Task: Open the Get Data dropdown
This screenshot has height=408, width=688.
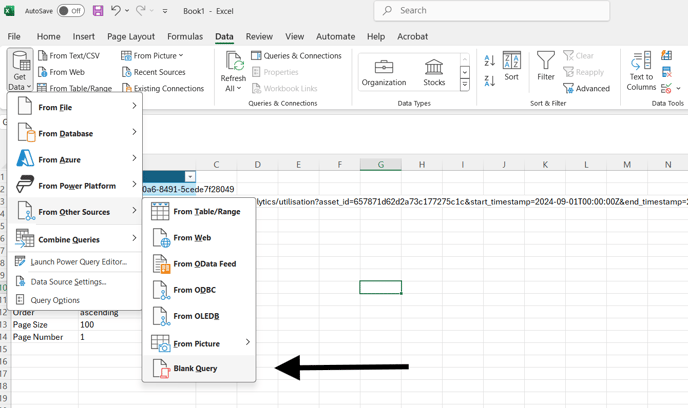Action: (x=20, y=72)
